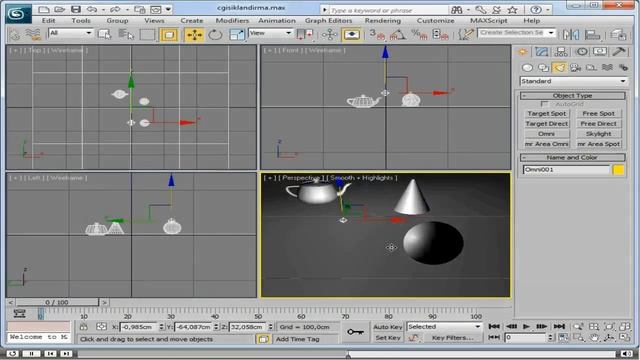This screenshot has width=640, height=360.
Task: Collapse the Name and Color rollout
Action: 572,158
